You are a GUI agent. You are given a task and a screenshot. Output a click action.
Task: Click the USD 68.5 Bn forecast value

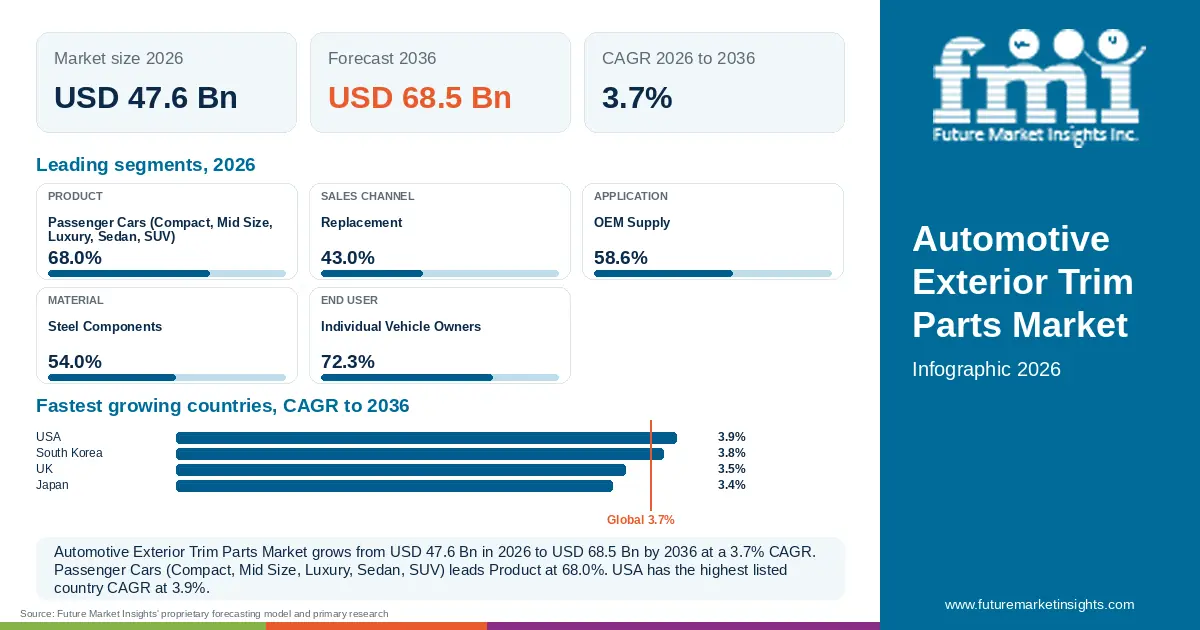coord(420,97)
